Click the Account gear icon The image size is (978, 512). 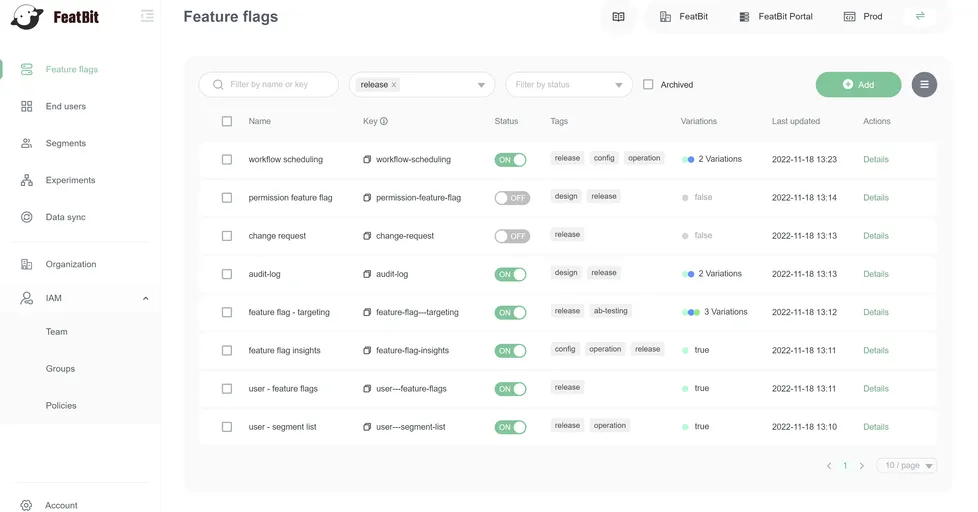pos(26,505)
